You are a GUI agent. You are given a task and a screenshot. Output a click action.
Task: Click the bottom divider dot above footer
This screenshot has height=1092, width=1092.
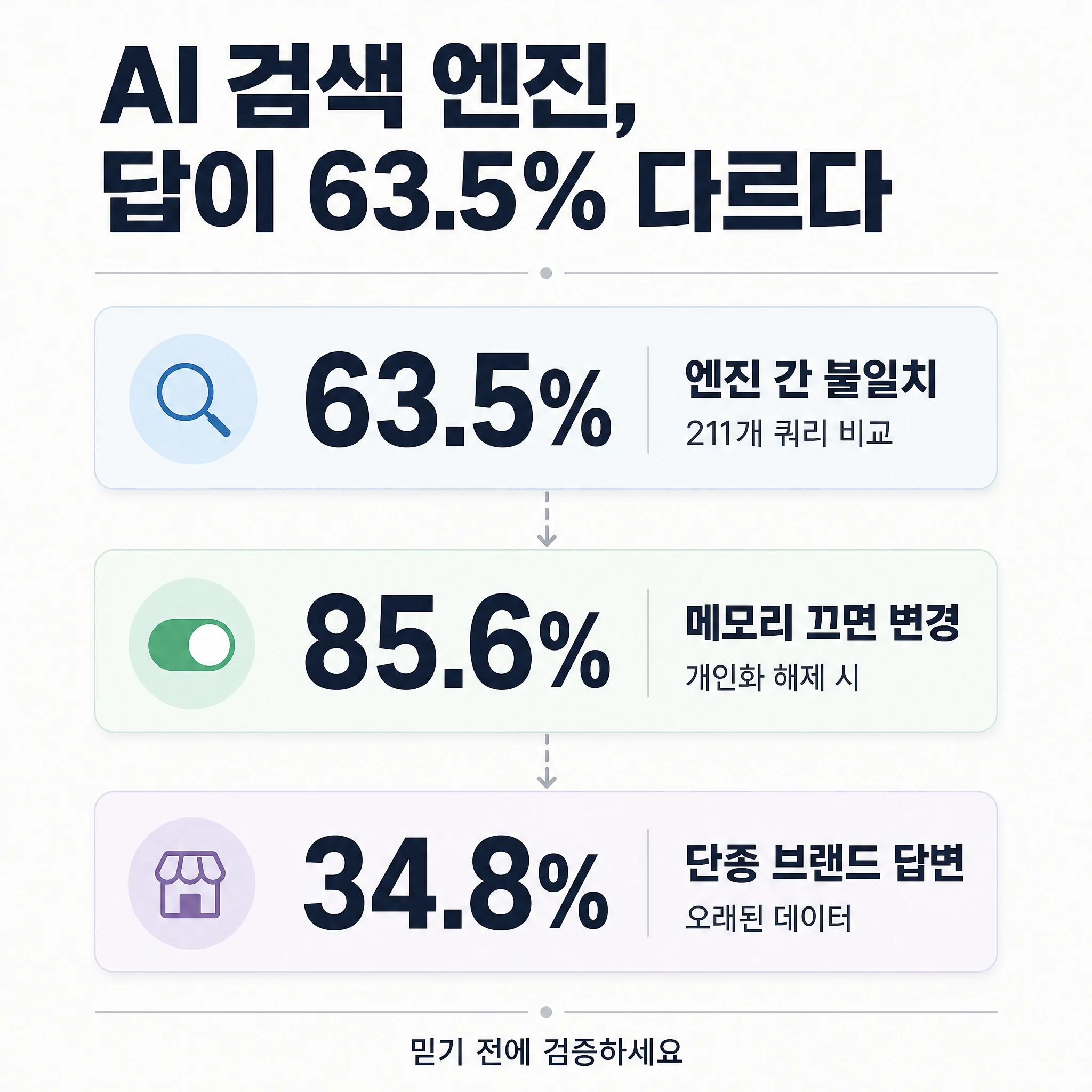pos(546,1011)
